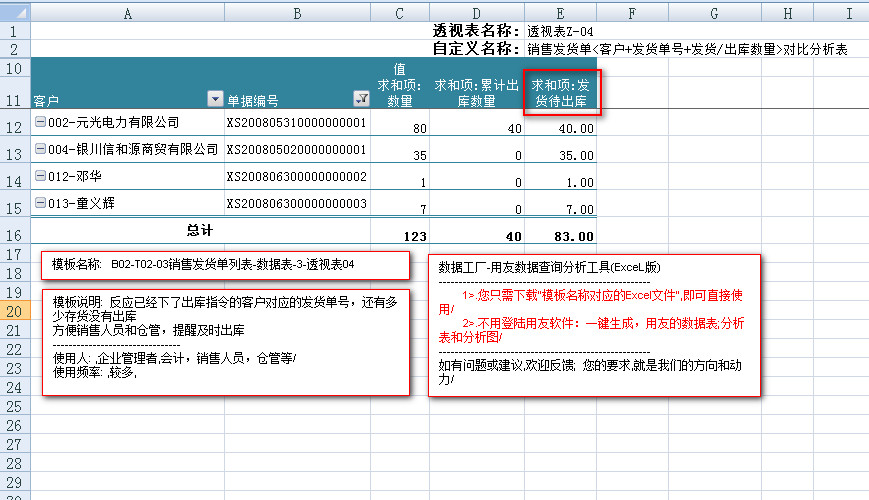Open the 单据编号 filter button

361,99
